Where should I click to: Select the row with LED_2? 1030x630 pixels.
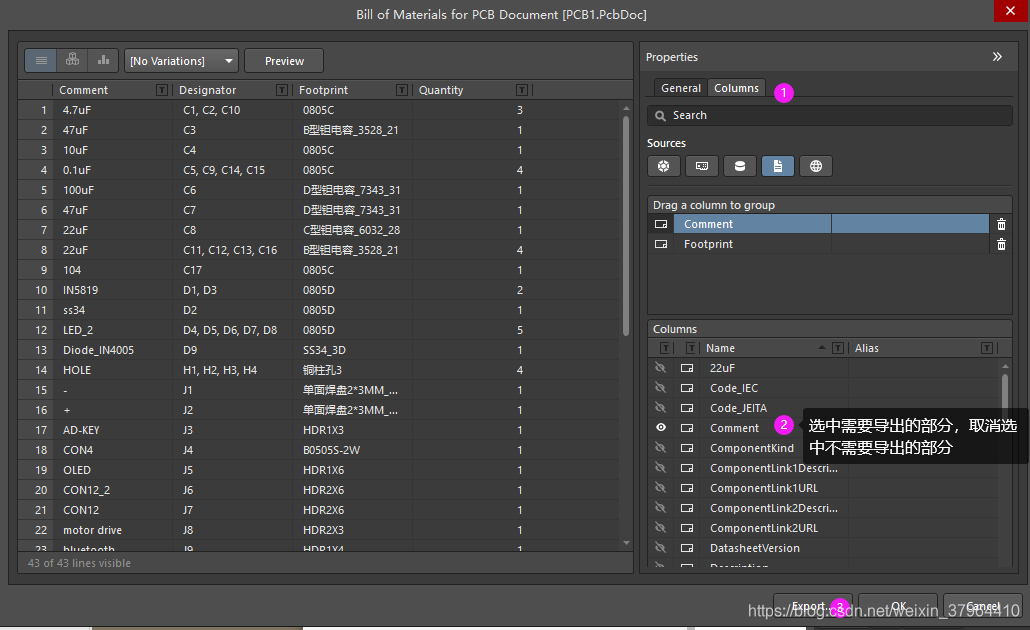[319, 330]
